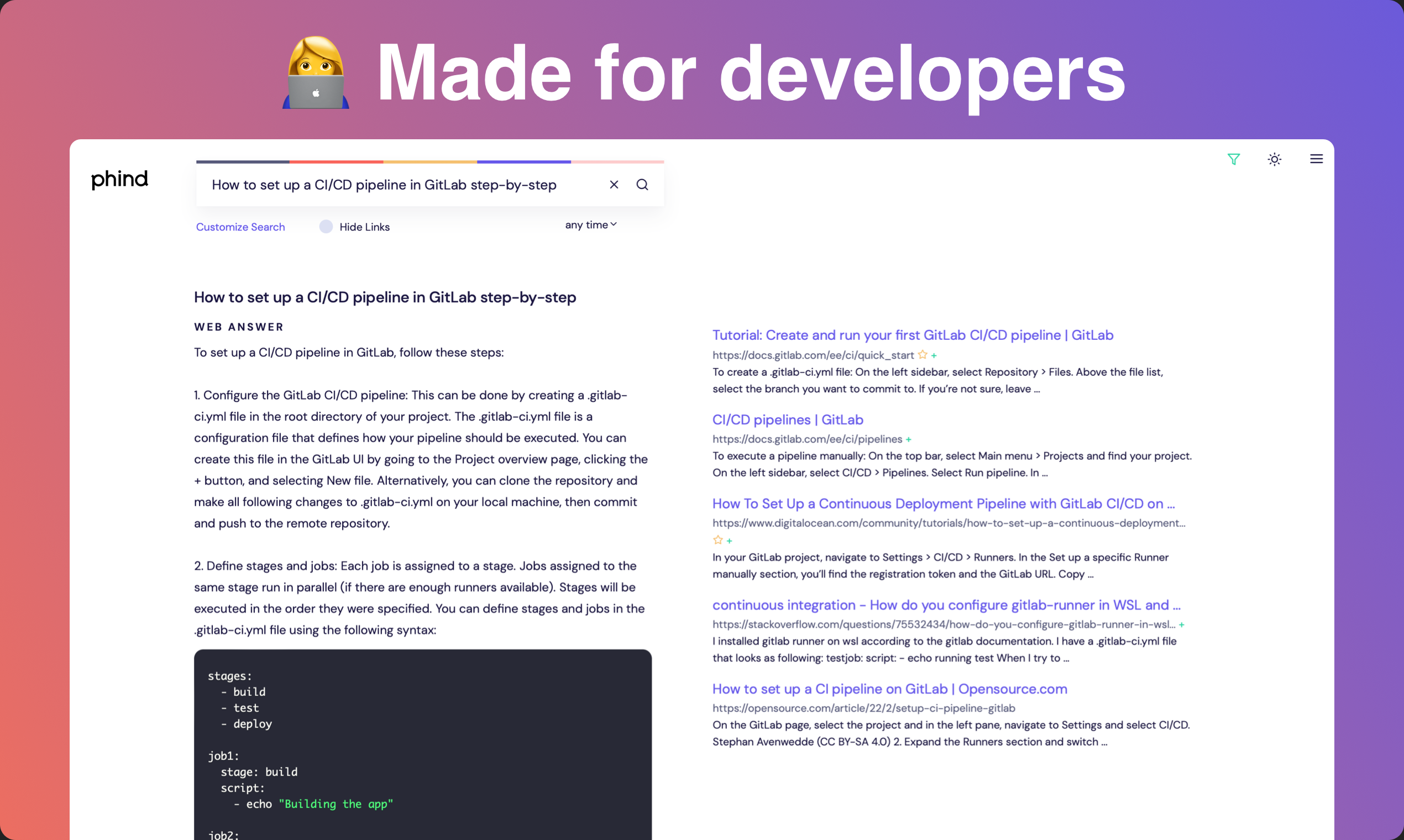
Task: Click 'To set up a CI/CD pipeline in GitLab, follow these steps:'
Action: (x=349, y=352)
